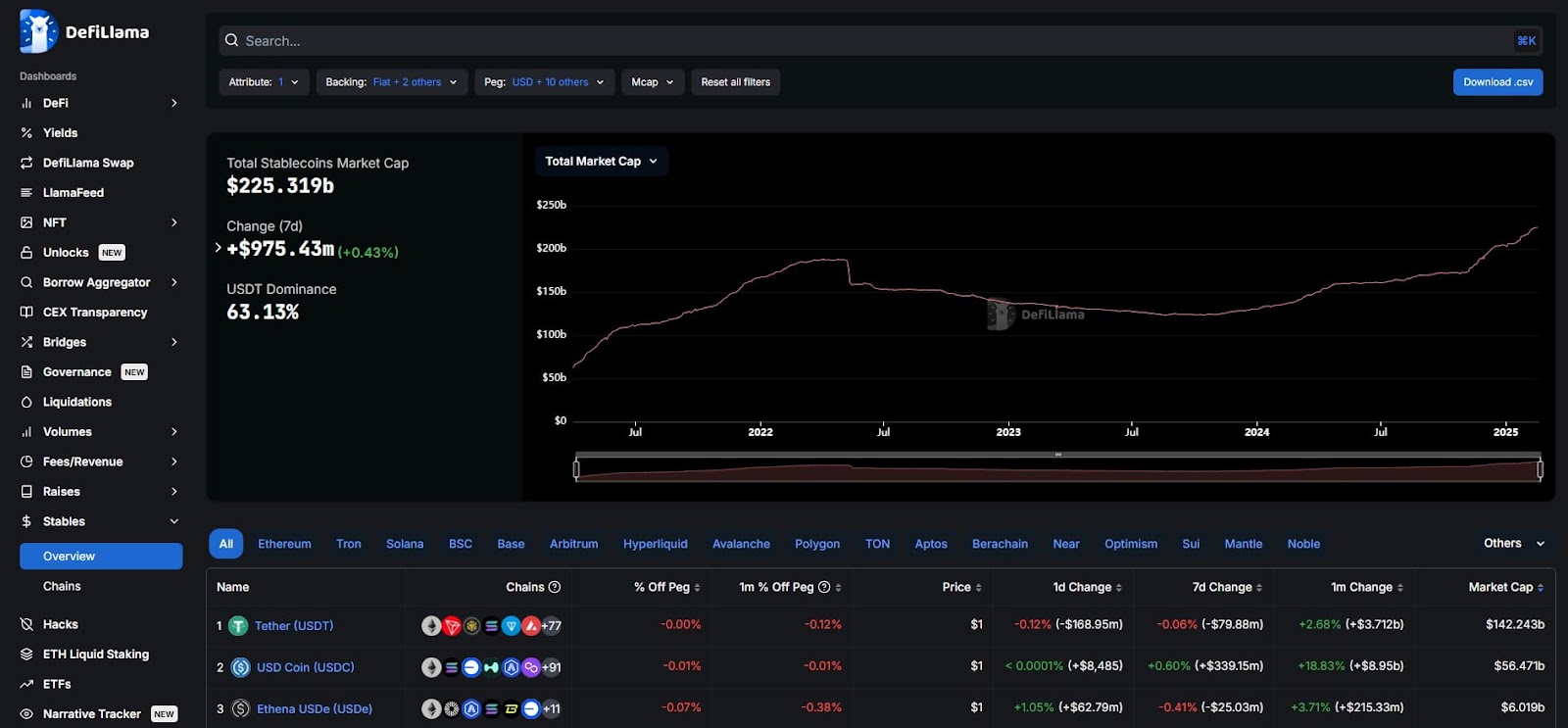Collapse the Stables sidebar section
Image resolution: width=1568 pixels, height=728 pixels.
pyautogui.click(x=174, y=521)
